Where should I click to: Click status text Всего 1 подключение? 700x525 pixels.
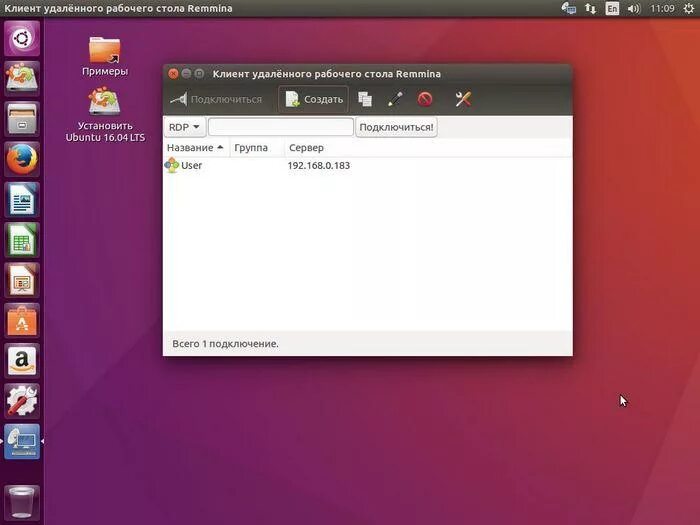[x=225, y=344]
